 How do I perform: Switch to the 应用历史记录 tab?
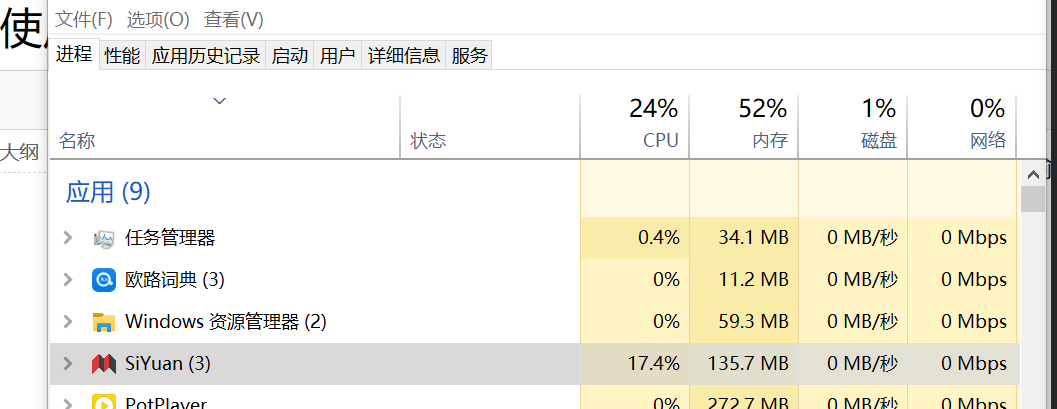pyautogui.click(x=206, y=56)
